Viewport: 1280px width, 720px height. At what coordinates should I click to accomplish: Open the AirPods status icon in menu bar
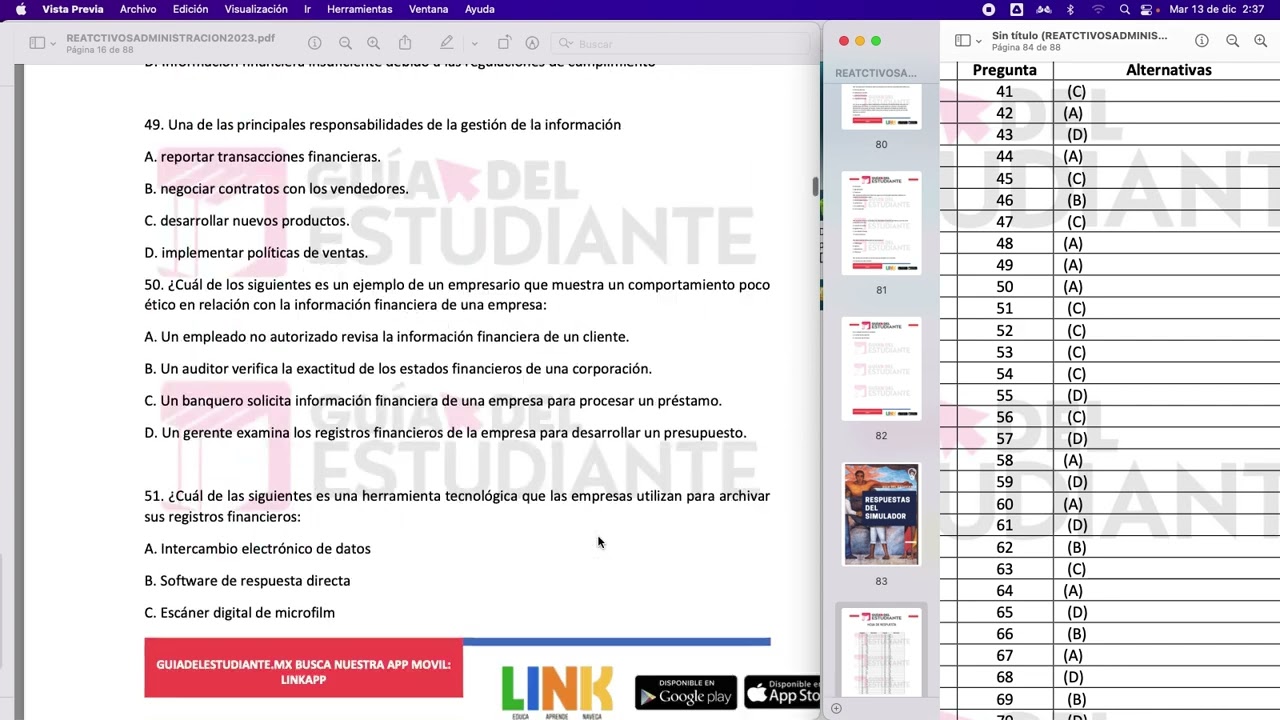[1044, 9]
